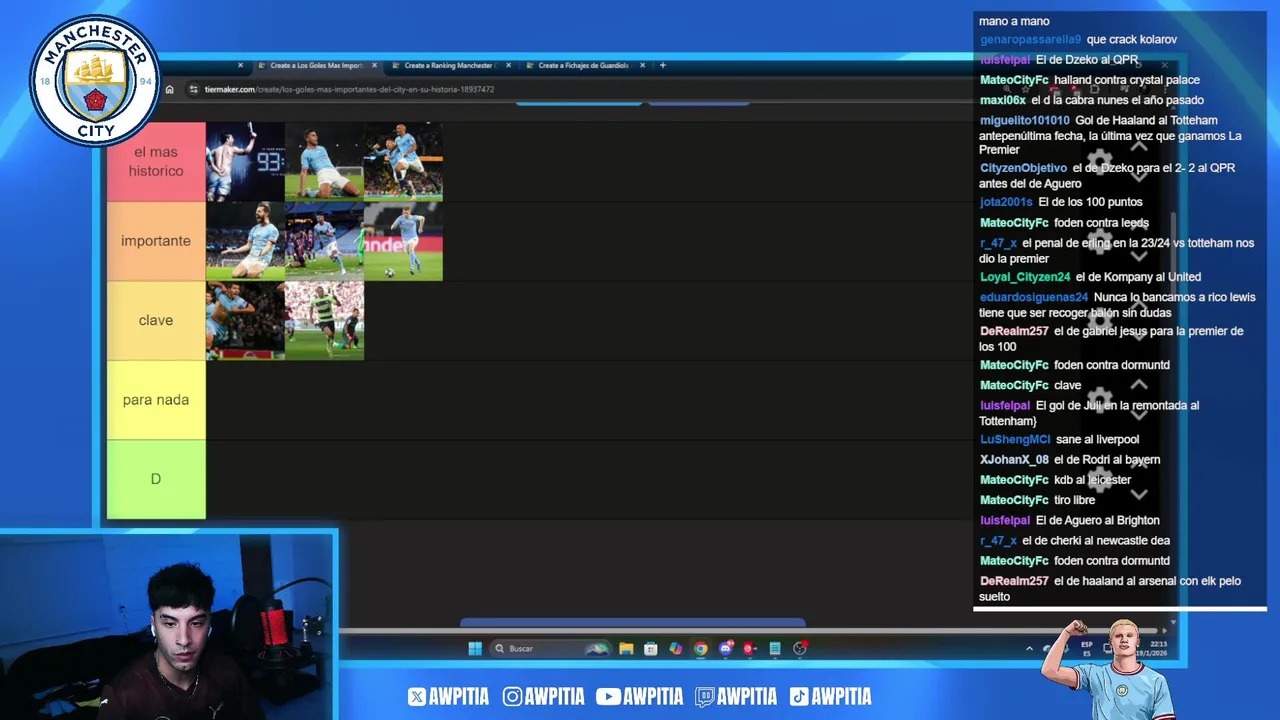Move 'para nada' row up with chevron

(x=1139, y=385)
